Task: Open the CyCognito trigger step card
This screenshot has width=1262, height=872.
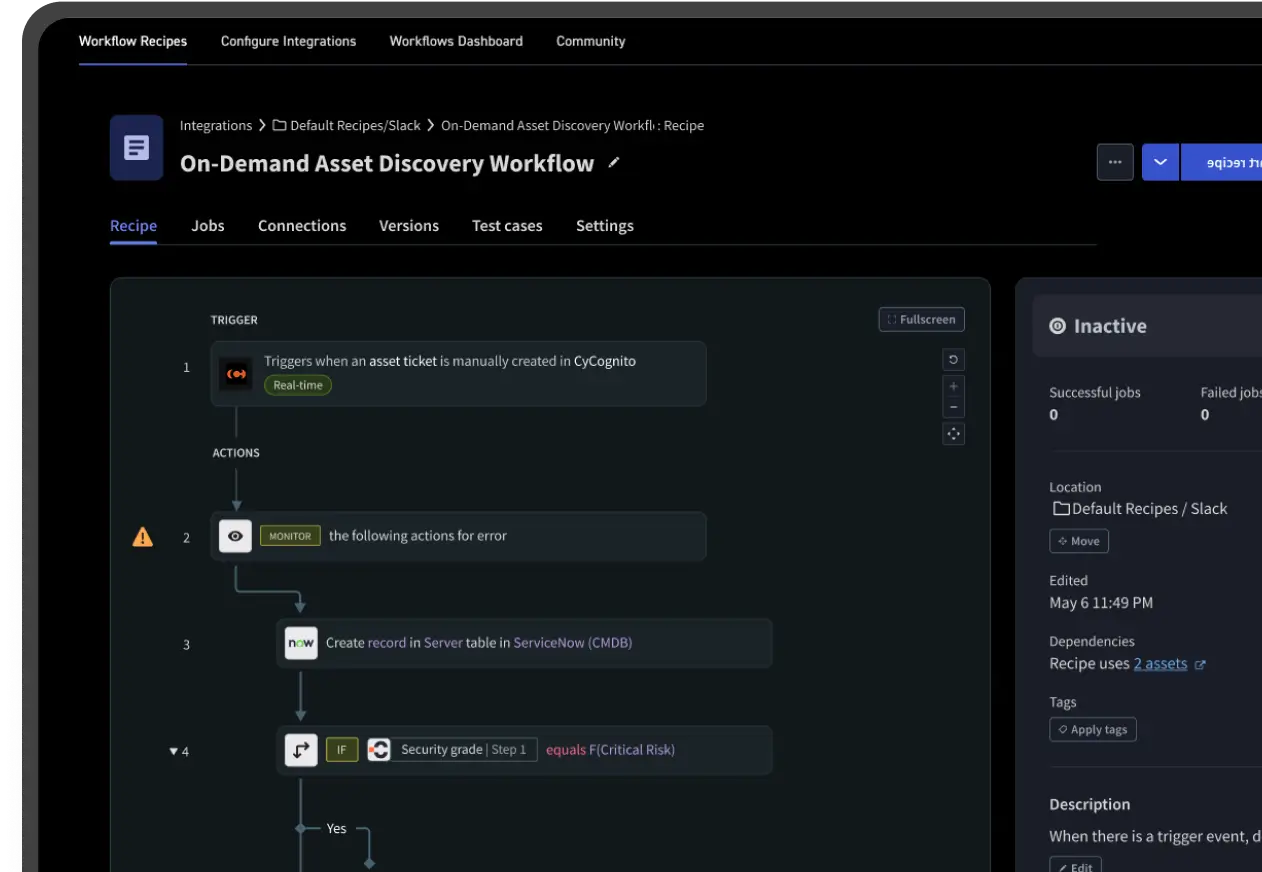Action: tap(458, 374)
